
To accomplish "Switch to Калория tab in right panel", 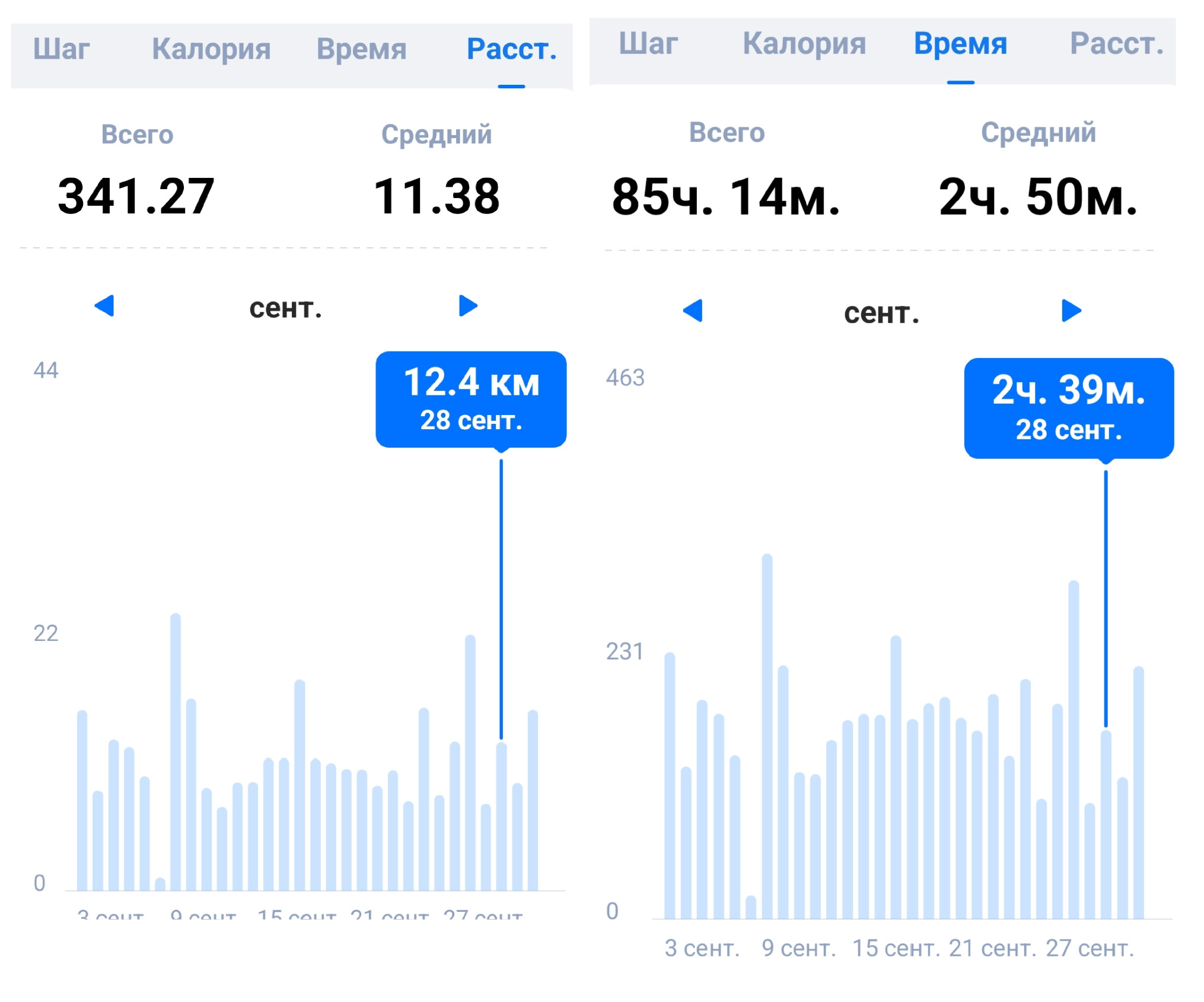I will [804, 43].
